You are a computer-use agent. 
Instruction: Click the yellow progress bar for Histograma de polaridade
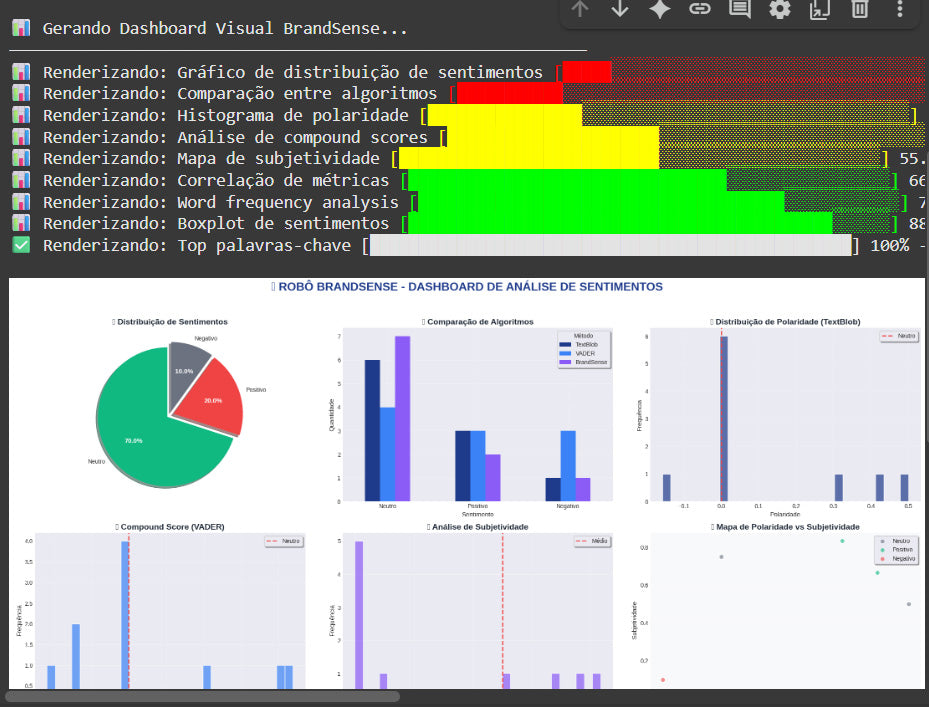tap(505, 115)
